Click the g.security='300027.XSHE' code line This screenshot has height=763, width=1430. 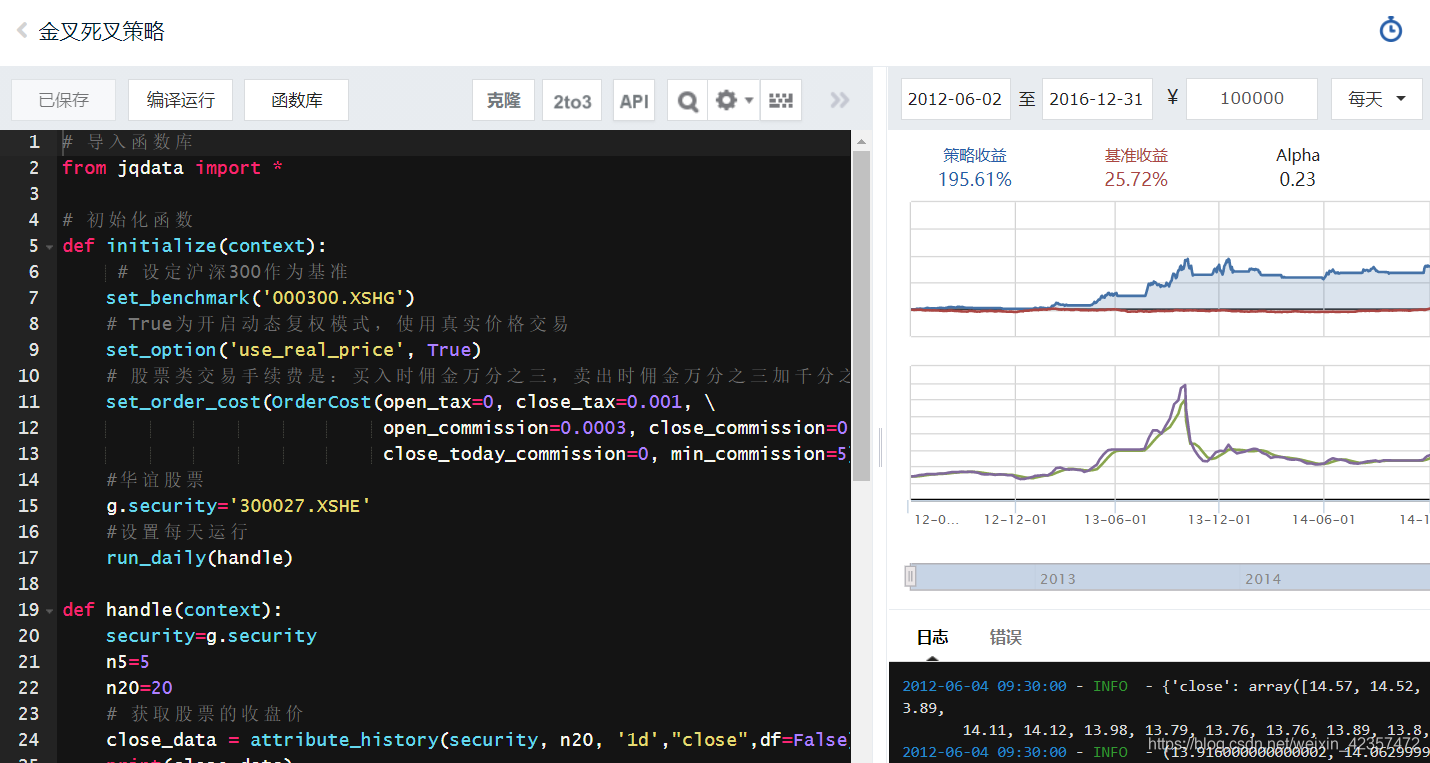point(238,506)
